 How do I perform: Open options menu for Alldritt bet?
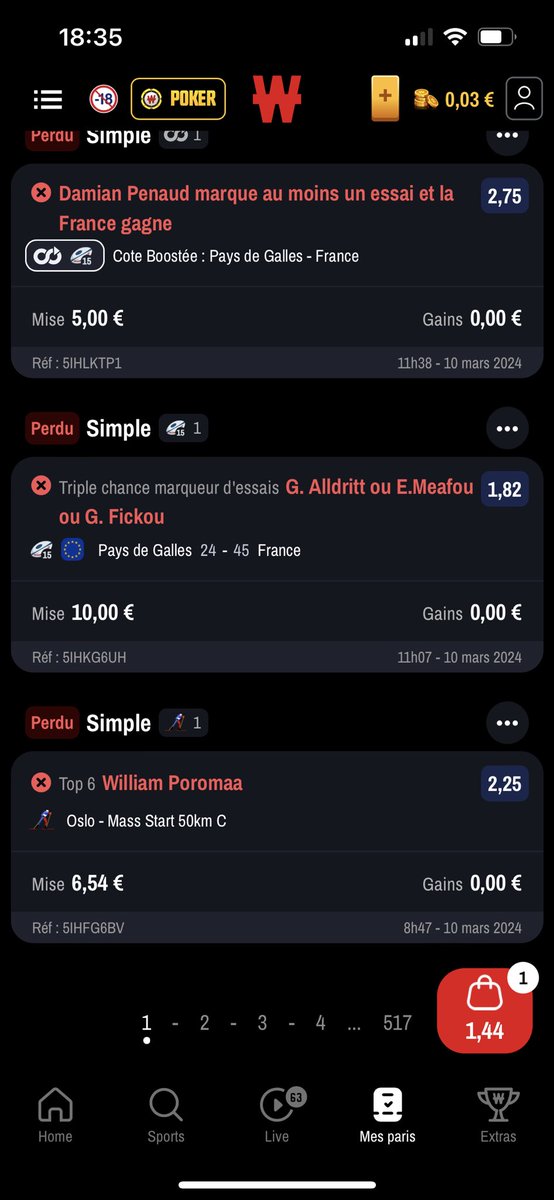pos(507,429)
